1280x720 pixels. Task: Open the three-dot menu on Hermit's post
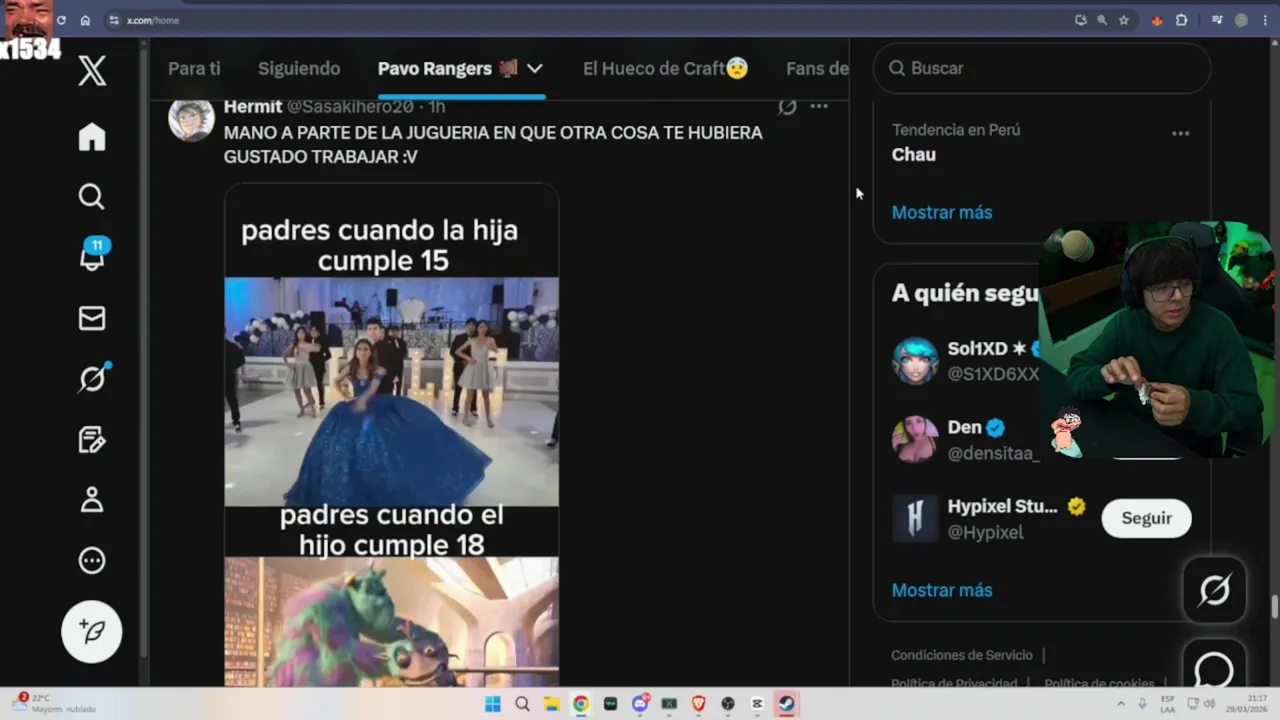pyautogui.click(x=819, y=106)
